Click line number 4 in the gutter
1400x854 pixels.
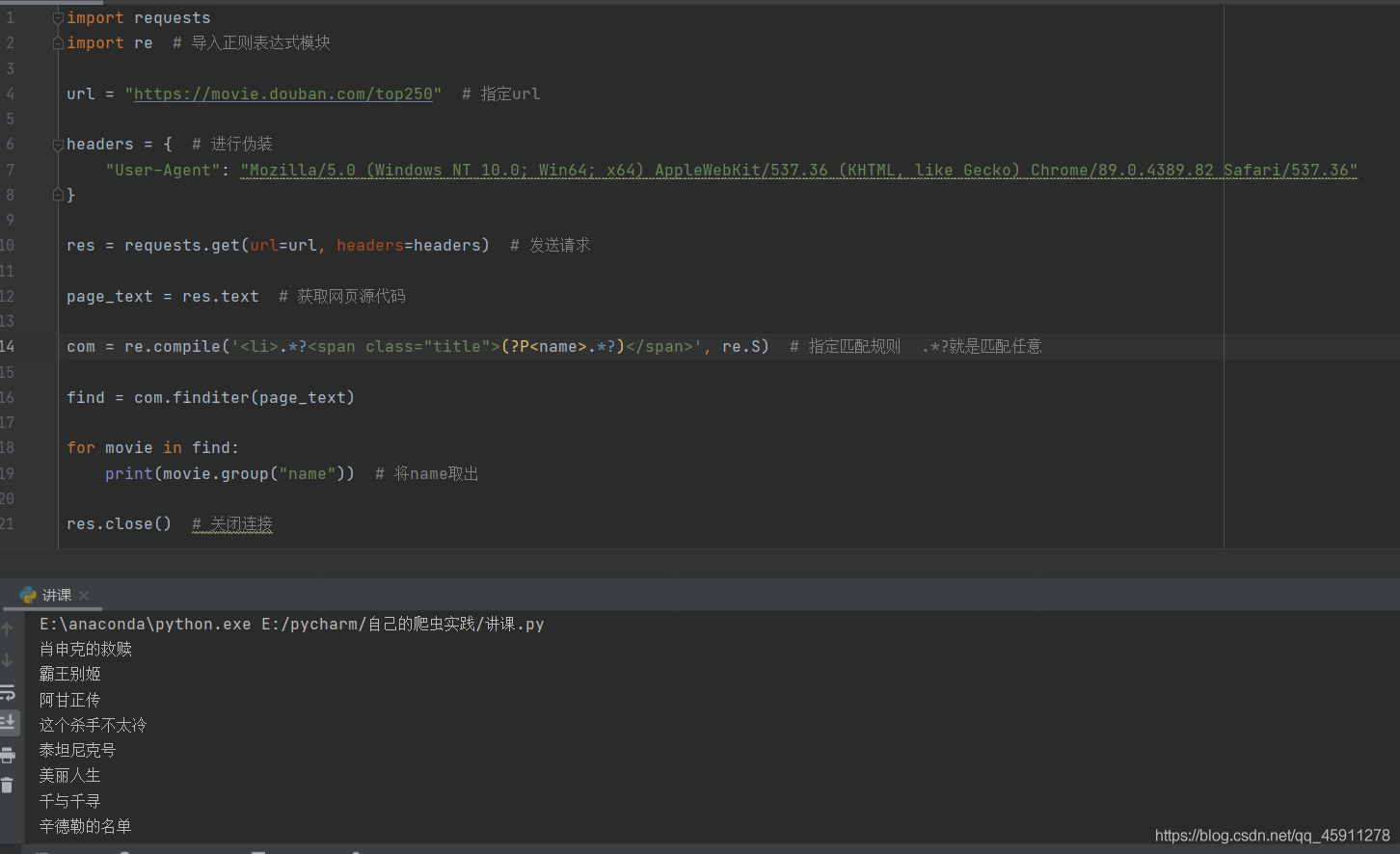(x=10, y=93)
